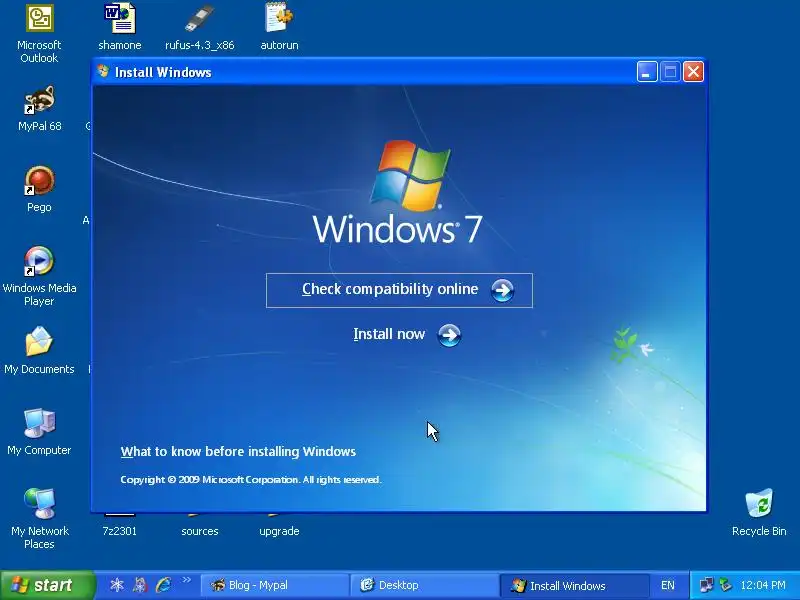This screenshot has width=800, height=600.
Task: Click the Install now link
Action: (x=389, y=334)
